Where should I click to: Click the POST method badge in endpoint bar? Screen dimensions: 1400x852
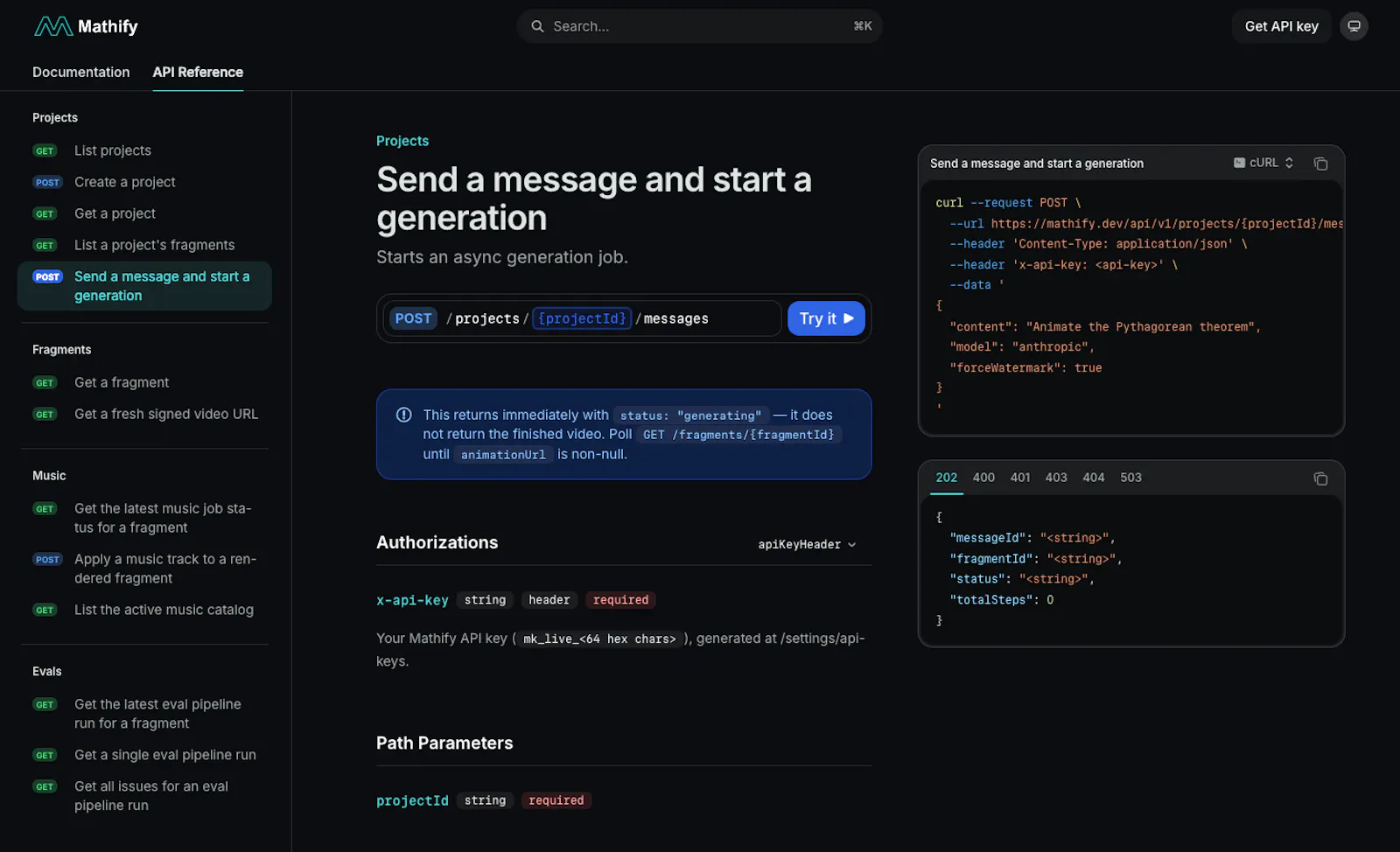tap(413, 318)
